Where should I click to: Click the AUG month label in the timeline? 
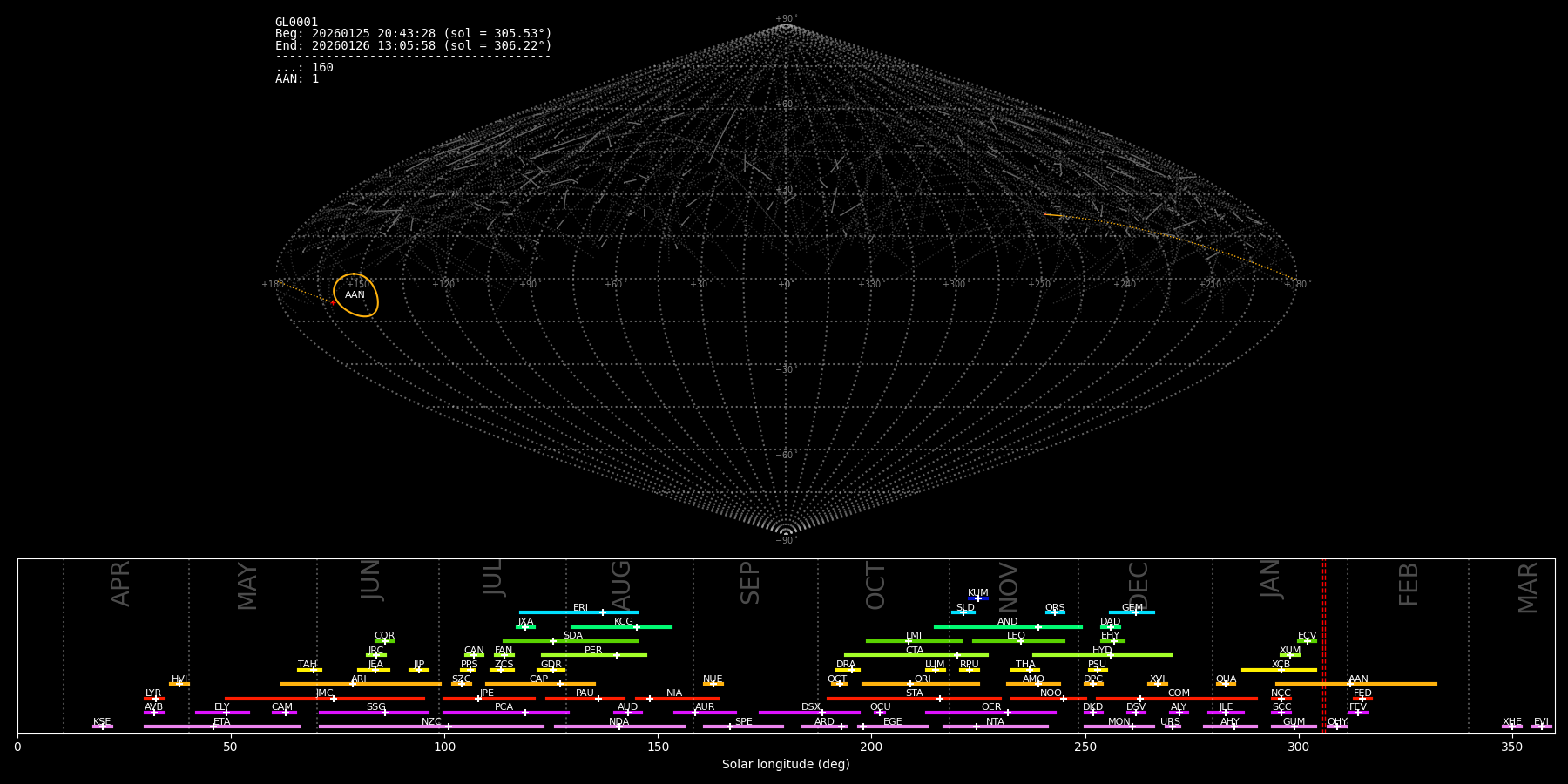620,585
